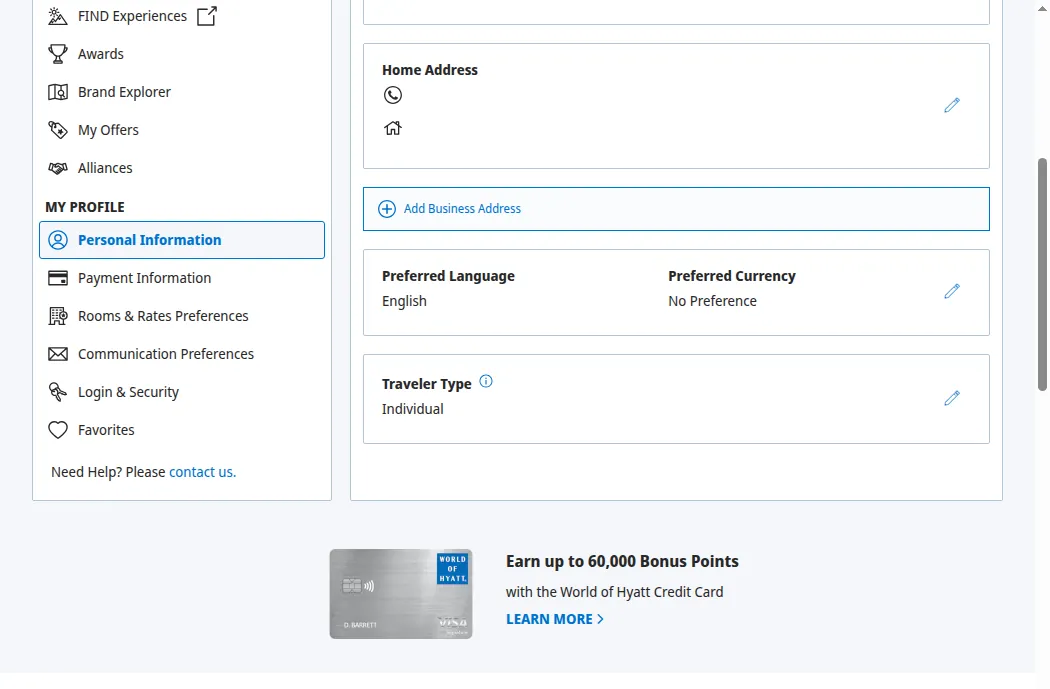
Task: Click the Communication Preferences envelope icon
Action: coord(58,354)
